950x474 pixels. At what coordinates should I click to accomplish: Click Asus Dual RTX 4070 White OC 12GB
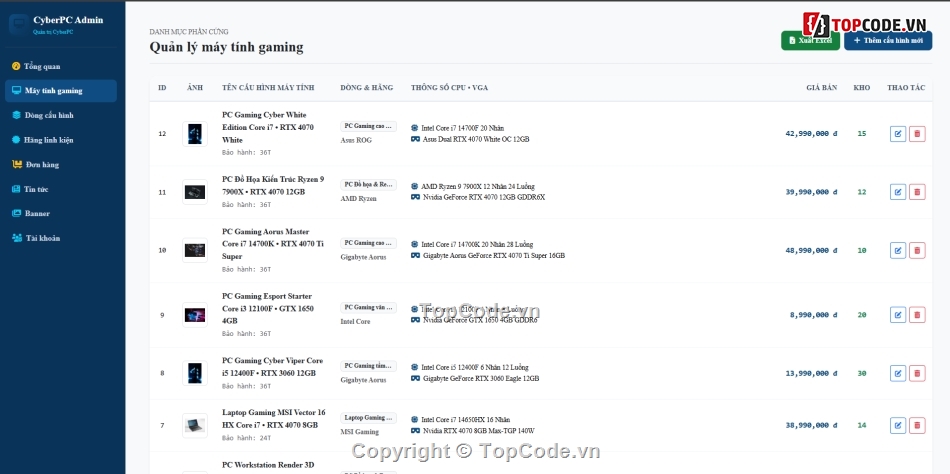476,139
